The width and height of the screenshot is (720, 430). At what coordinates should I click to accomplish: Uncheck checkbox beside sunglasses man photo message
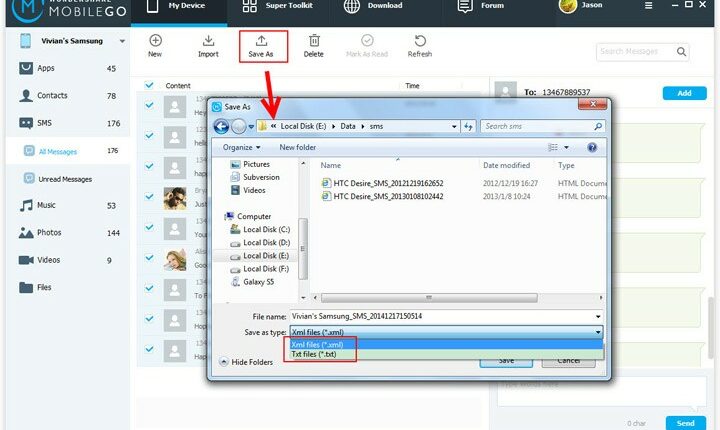click(149, 197)
